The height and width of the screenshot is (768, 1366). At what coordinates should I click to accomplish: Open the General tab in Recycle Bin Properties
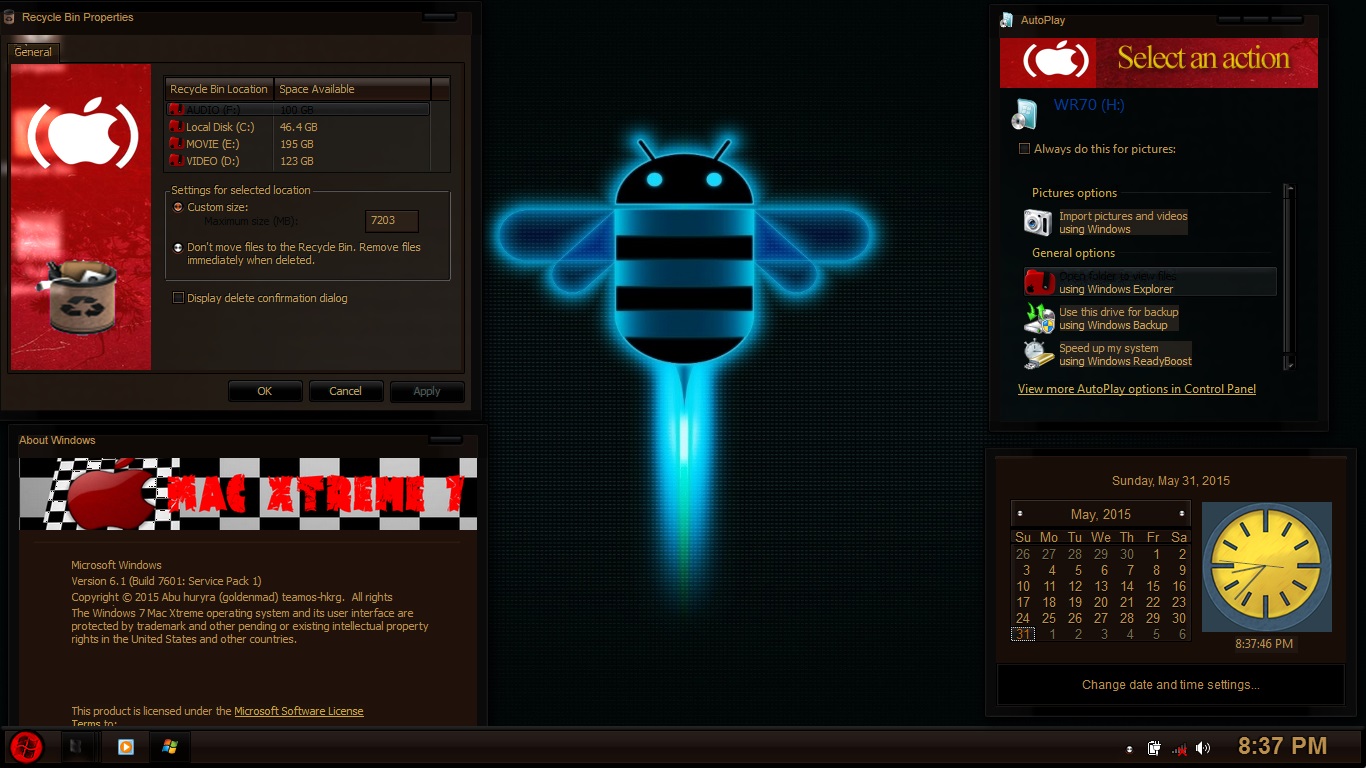point(33,52)
